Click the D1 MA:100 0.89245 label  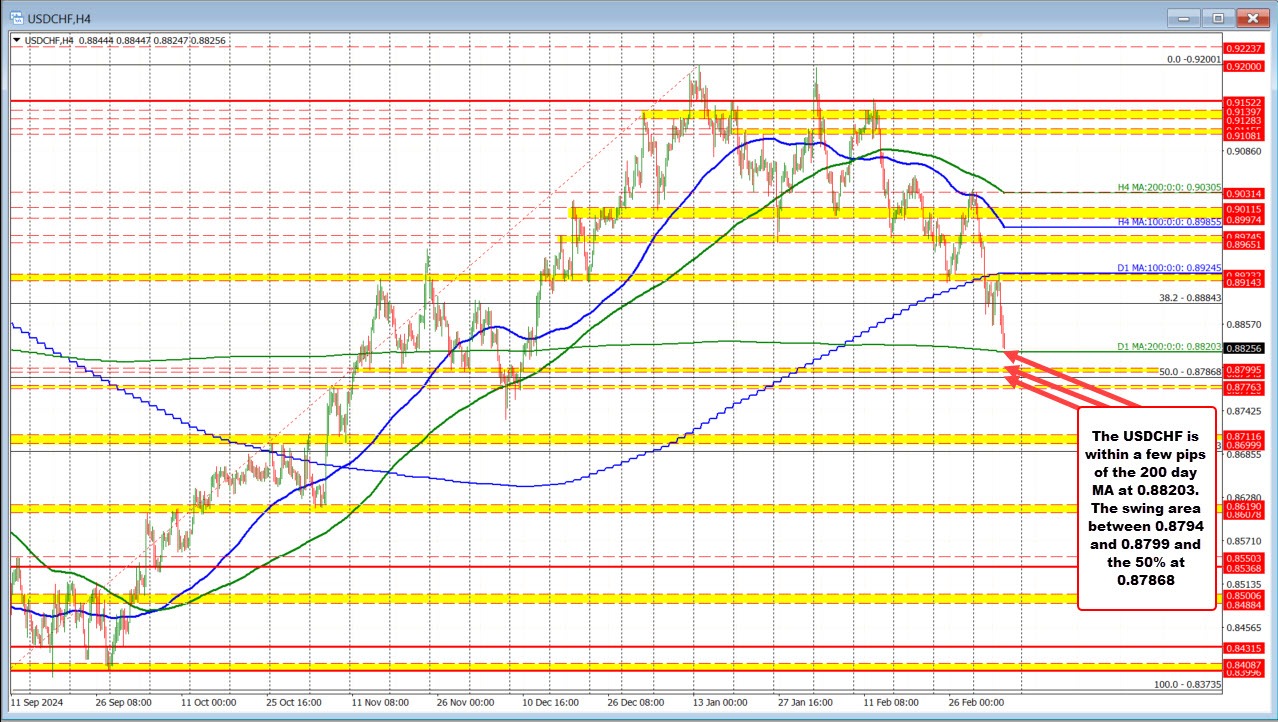[1168, 268]
